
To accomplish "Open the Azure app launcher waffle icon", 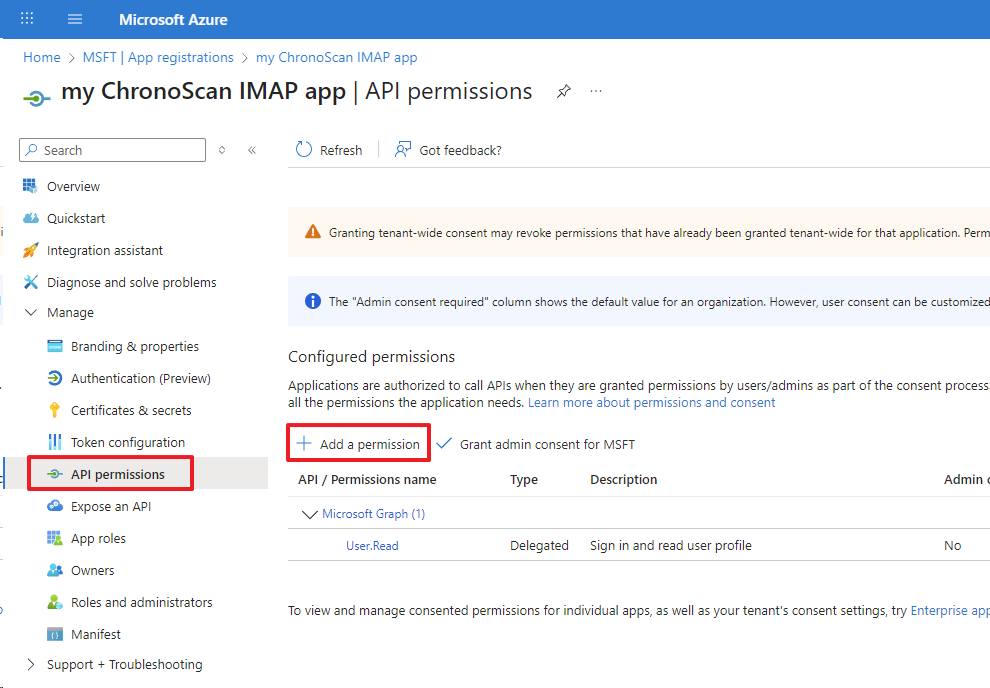I will (27, 19).
